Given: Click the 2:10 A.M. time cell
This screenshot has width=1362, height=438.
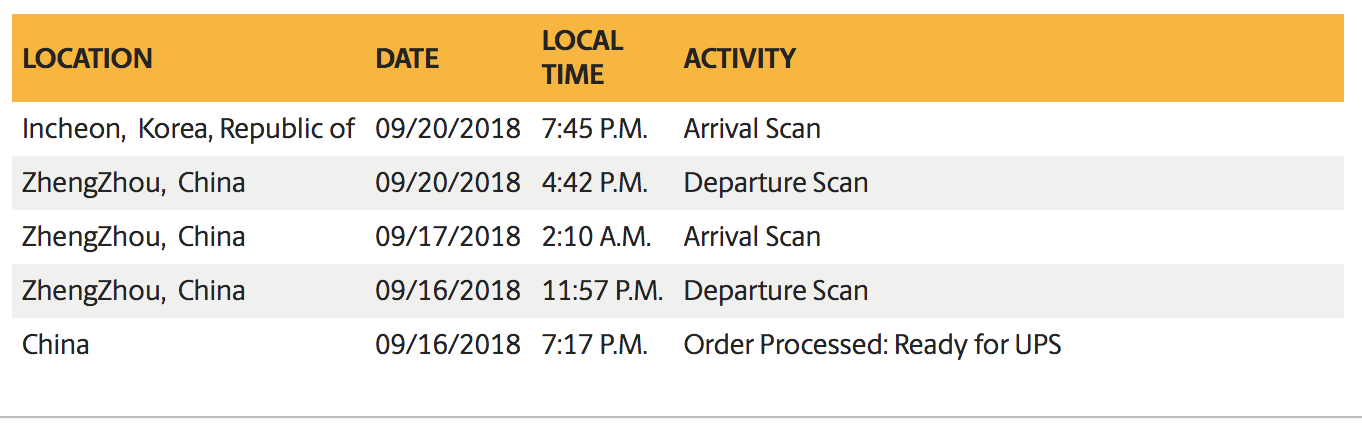Looking at the screenshot, I should (x=597, y=237).
